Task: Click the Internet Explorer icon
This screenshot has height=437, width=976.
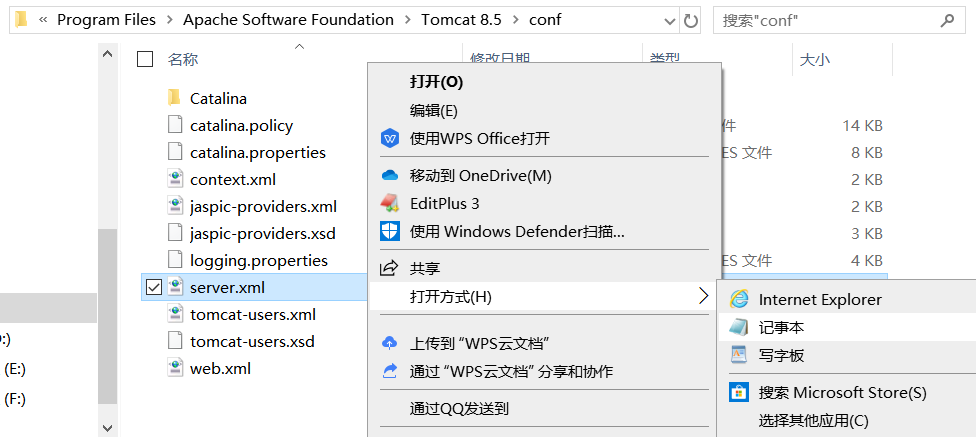Action: 739,299
